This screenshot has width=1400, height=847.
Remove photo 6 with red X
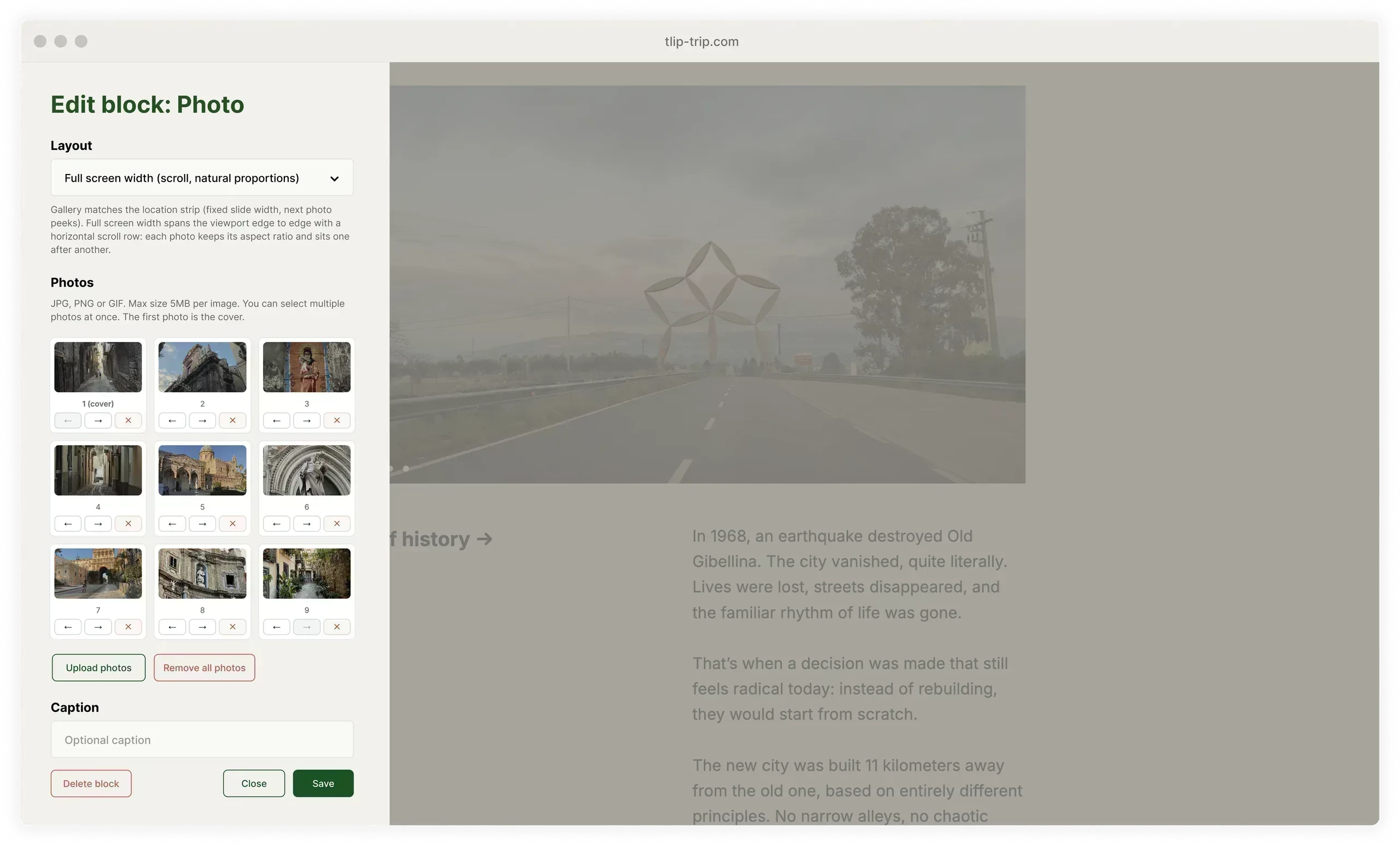(337, 524)
